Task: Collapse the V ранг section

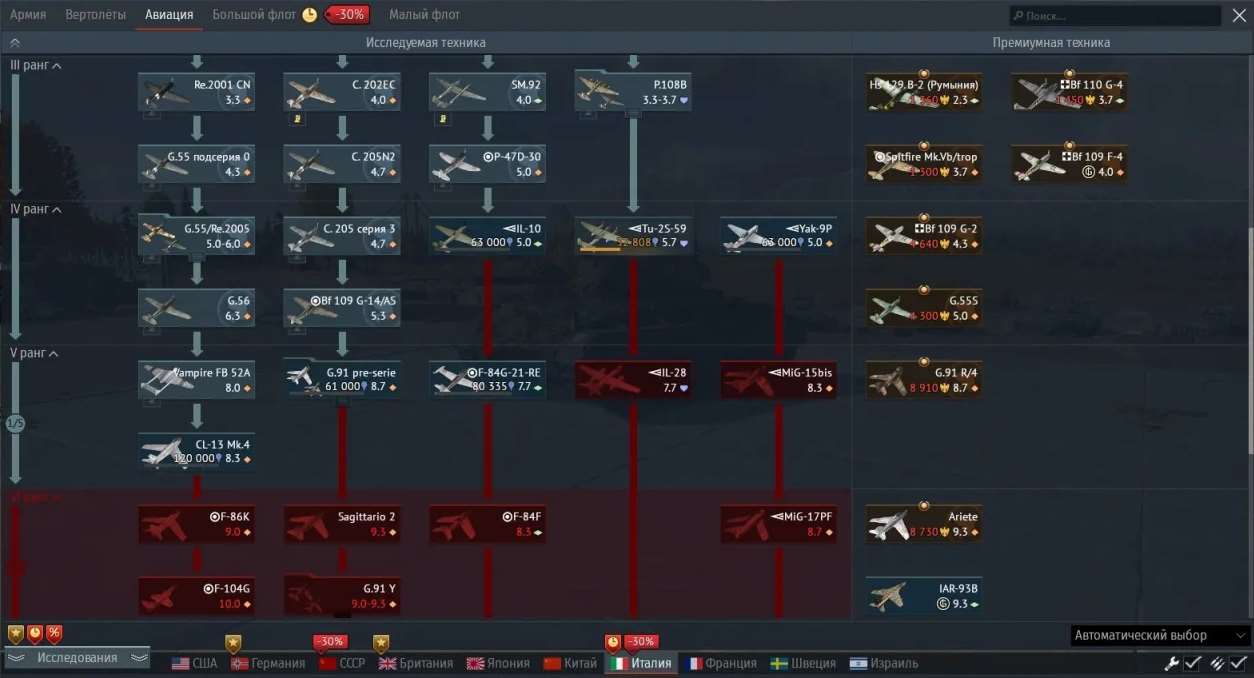Action: pos(34,353)
